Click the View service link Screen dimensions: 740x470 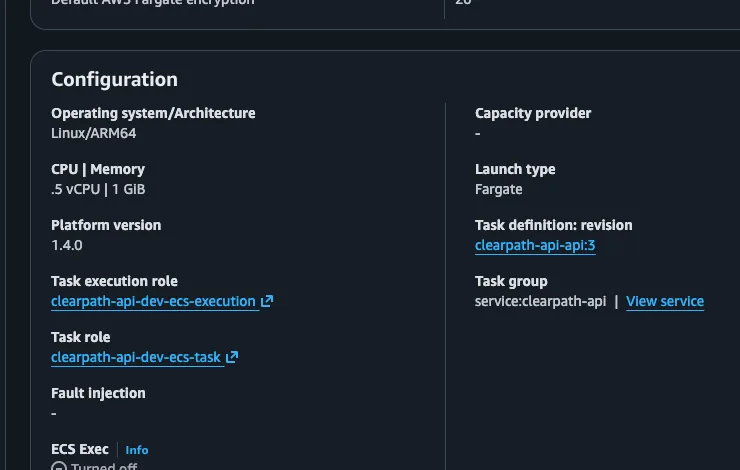click(664, 301)
